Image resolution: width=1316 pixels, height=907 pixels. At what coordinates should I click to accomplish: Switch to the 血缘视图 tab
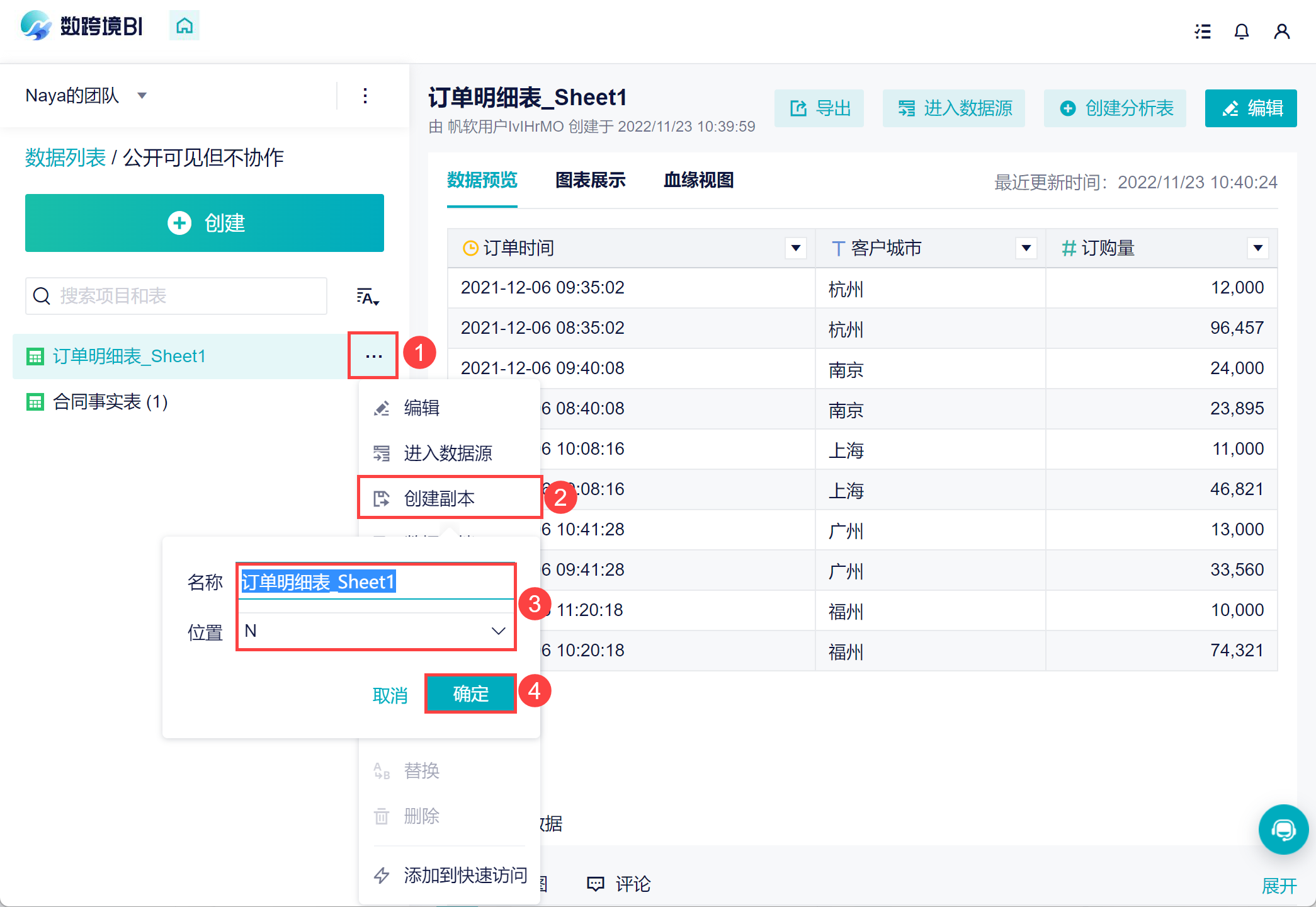(x=698, y=181)
